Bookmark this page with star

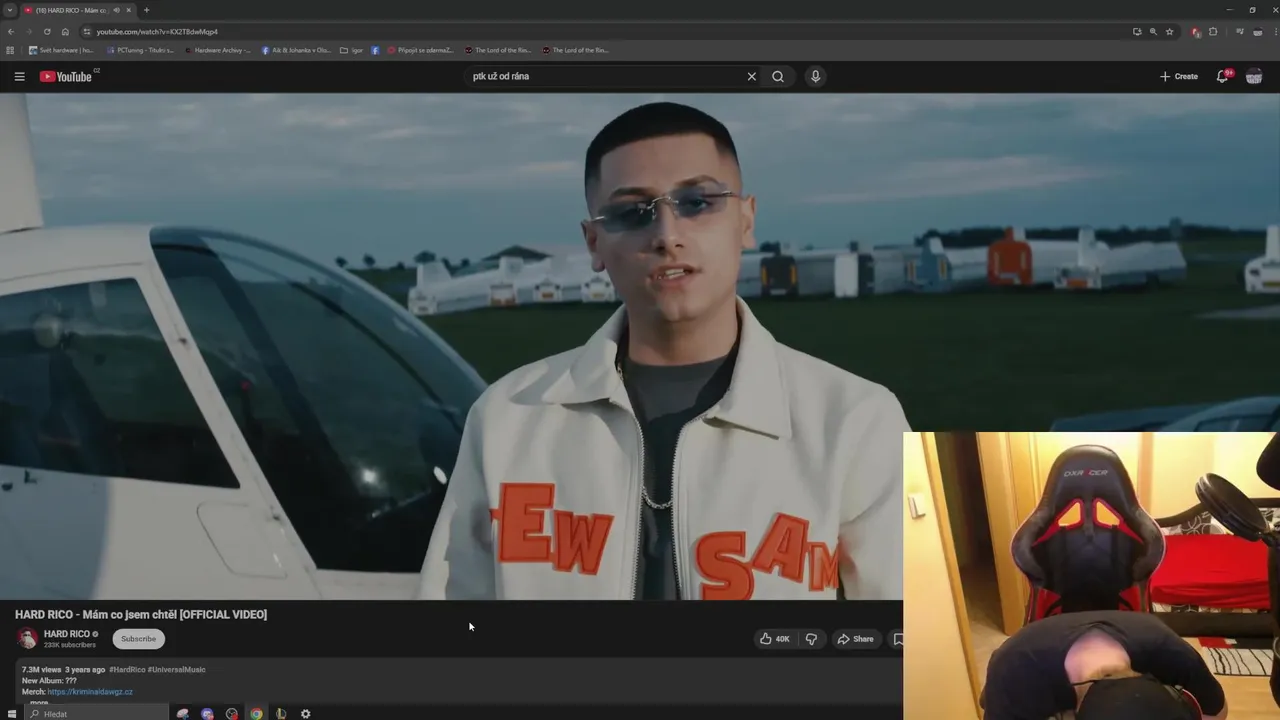pos(1169,32)
